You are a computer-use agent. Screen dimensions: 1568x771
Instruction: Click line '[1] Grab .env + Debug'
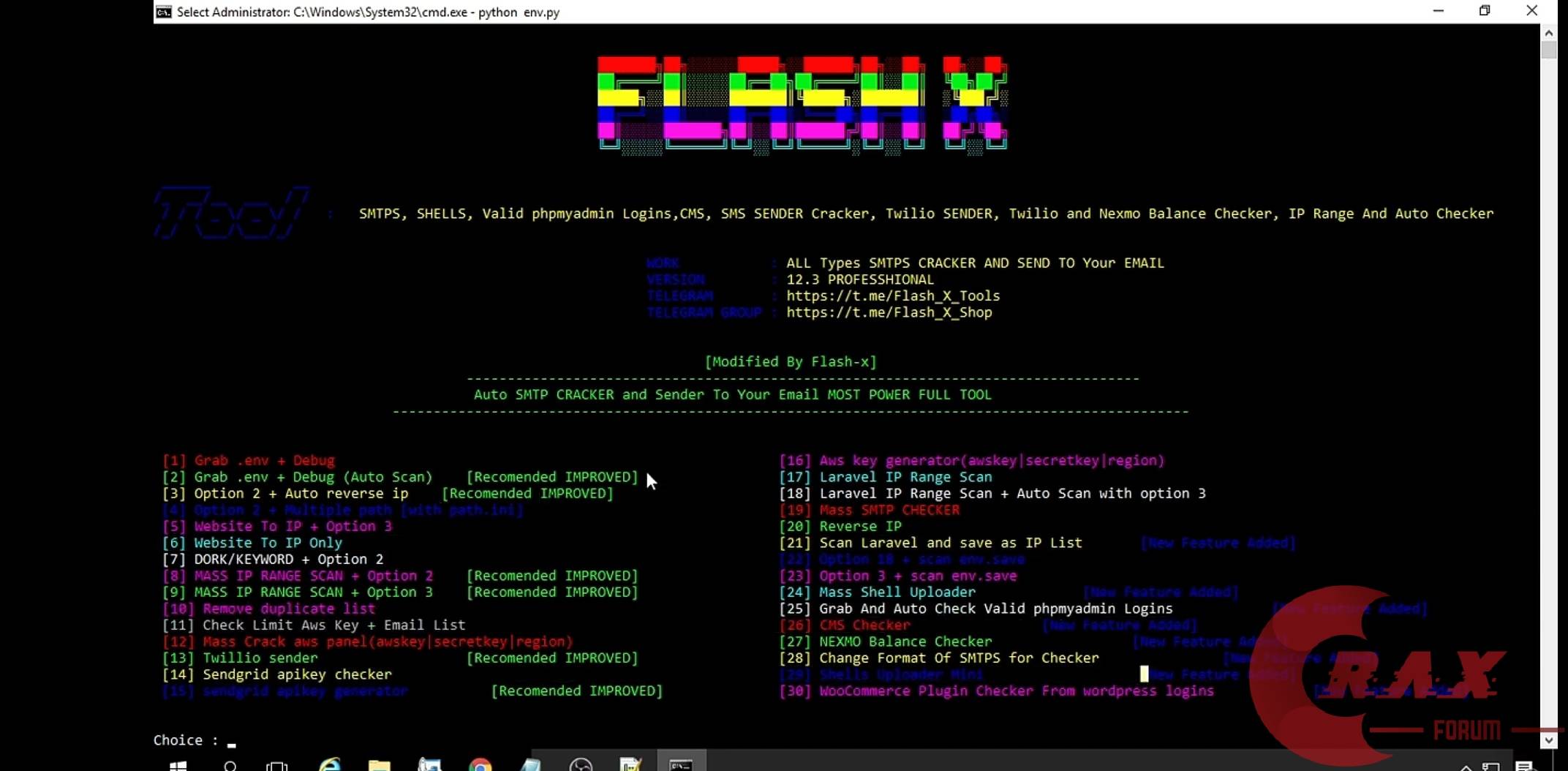click(249, 460)
